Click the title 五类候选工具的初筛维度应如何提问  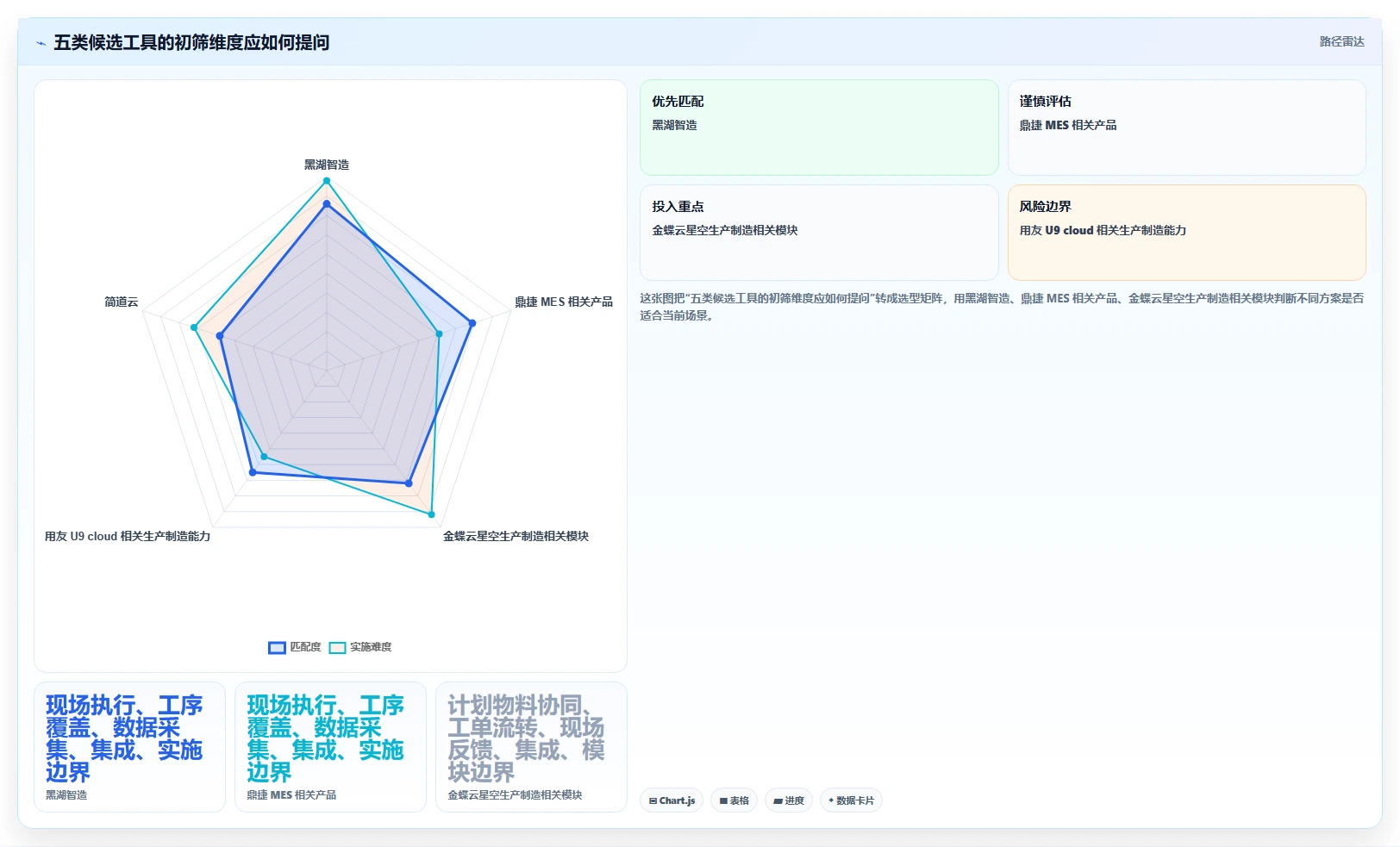191,42
